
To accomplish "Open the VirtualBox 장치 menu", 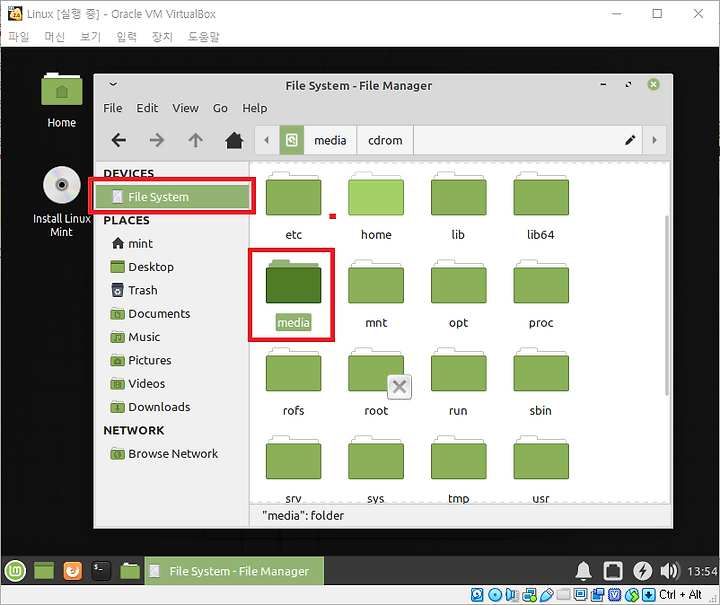I will (162, 36).
